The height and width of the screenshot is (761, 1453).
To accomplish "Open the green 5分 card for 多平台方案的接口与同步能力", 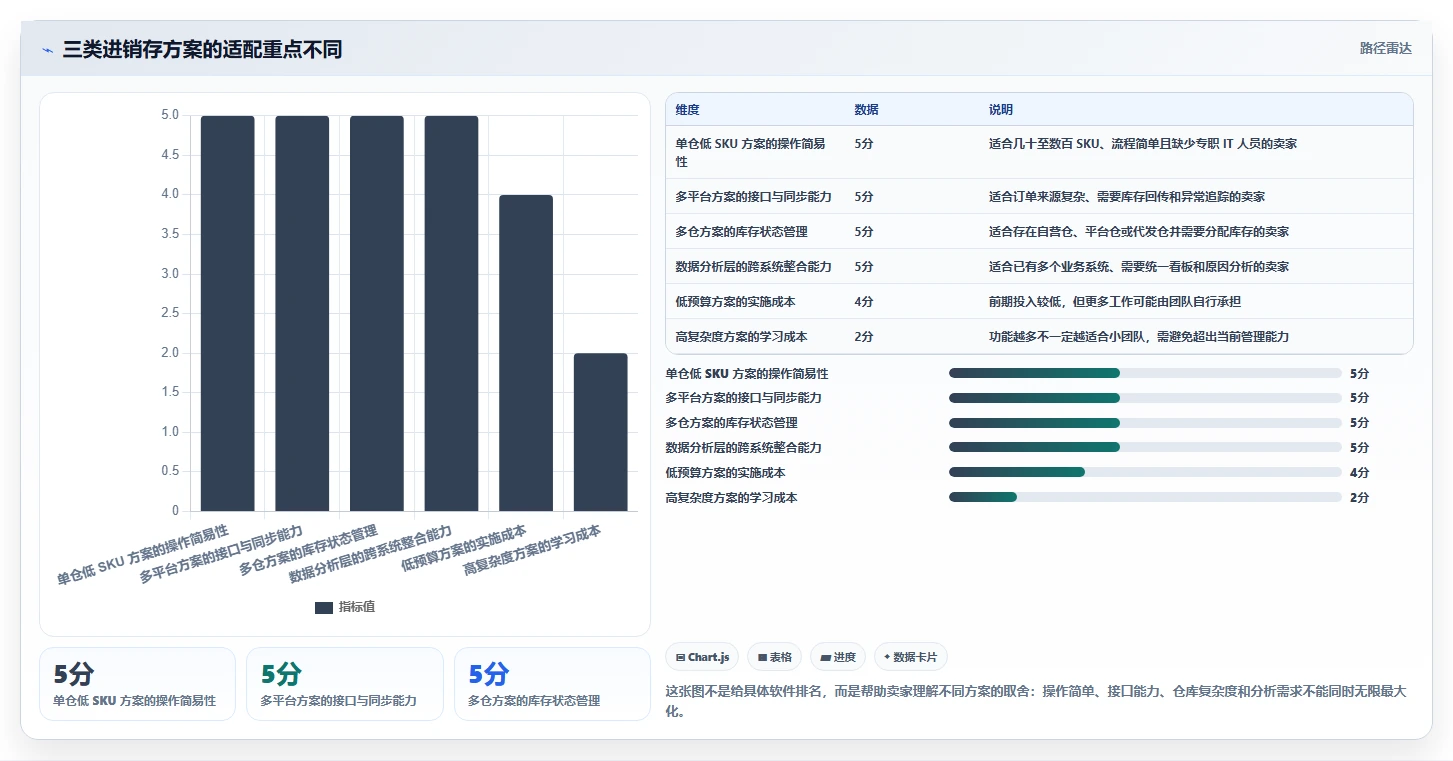I will click(x=345, y=684).
